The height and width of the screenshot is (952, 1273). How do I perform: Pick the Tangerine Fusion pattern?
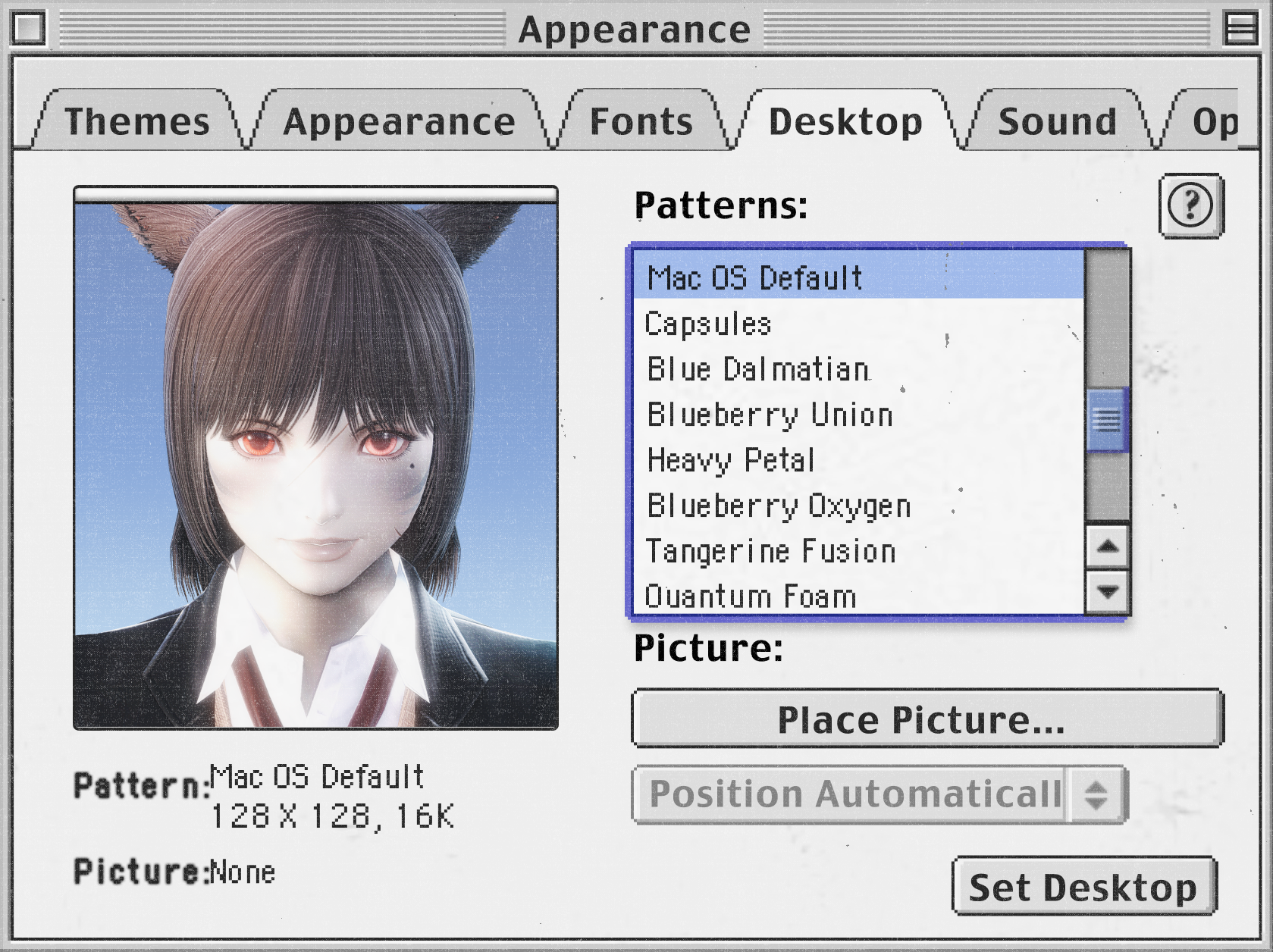pos(858,551)
